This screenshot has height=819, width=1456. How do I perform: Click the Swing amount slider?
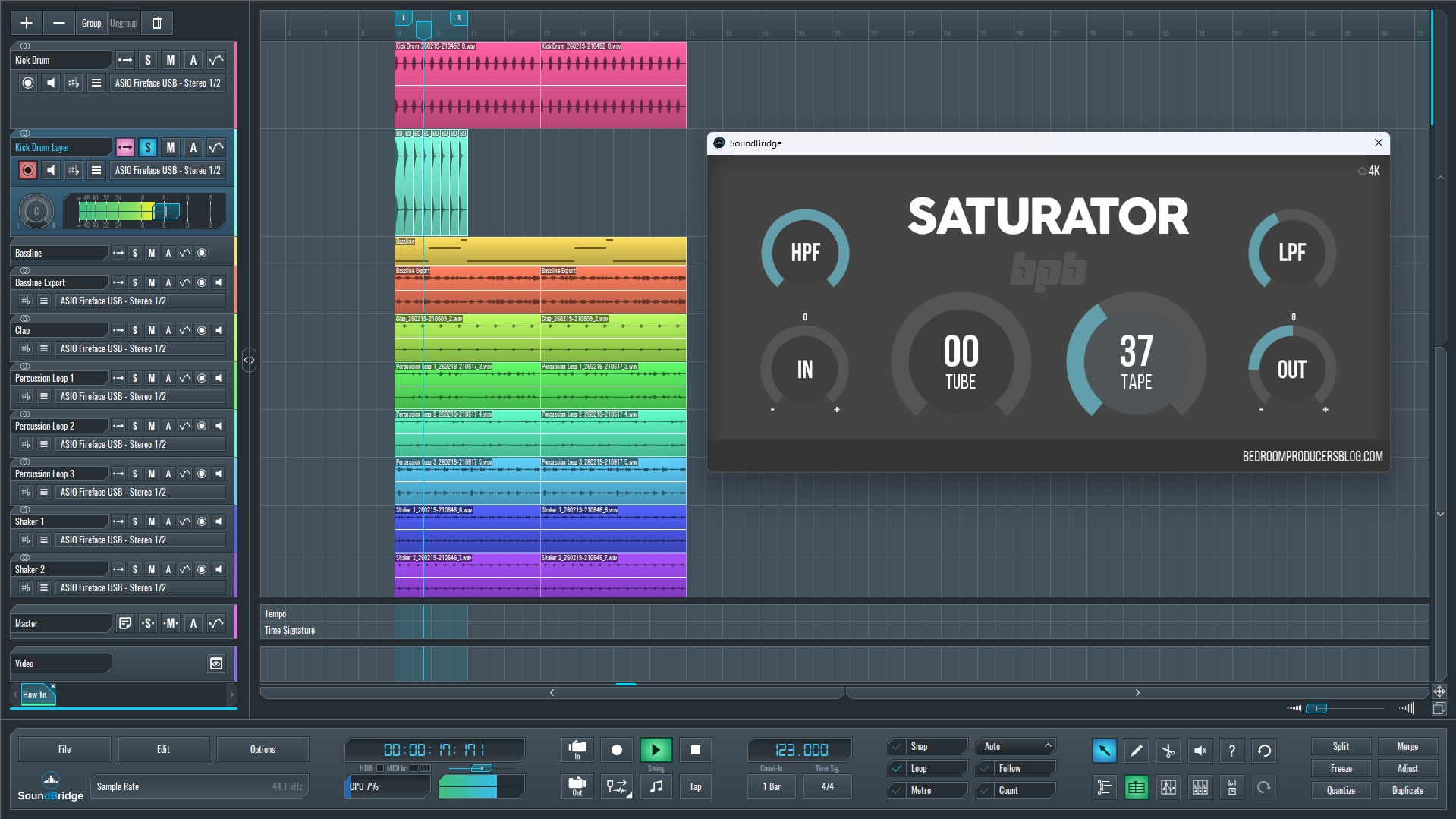pyautogui.click(x=480, y=769)
